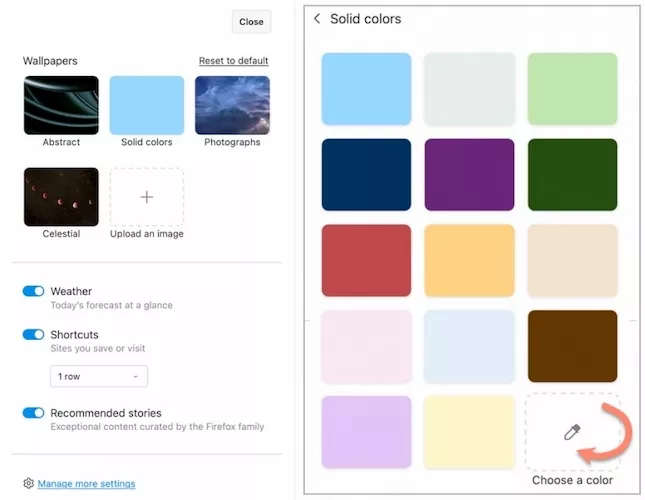Go back using the Solid colors chevron
Screen dimensions: 645x500
(x=317, y=19)
